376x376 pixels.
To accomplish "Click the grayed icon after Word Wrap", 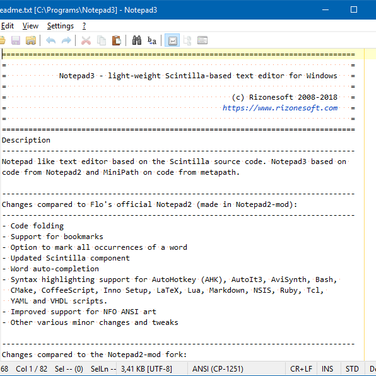I will [187, 41].
